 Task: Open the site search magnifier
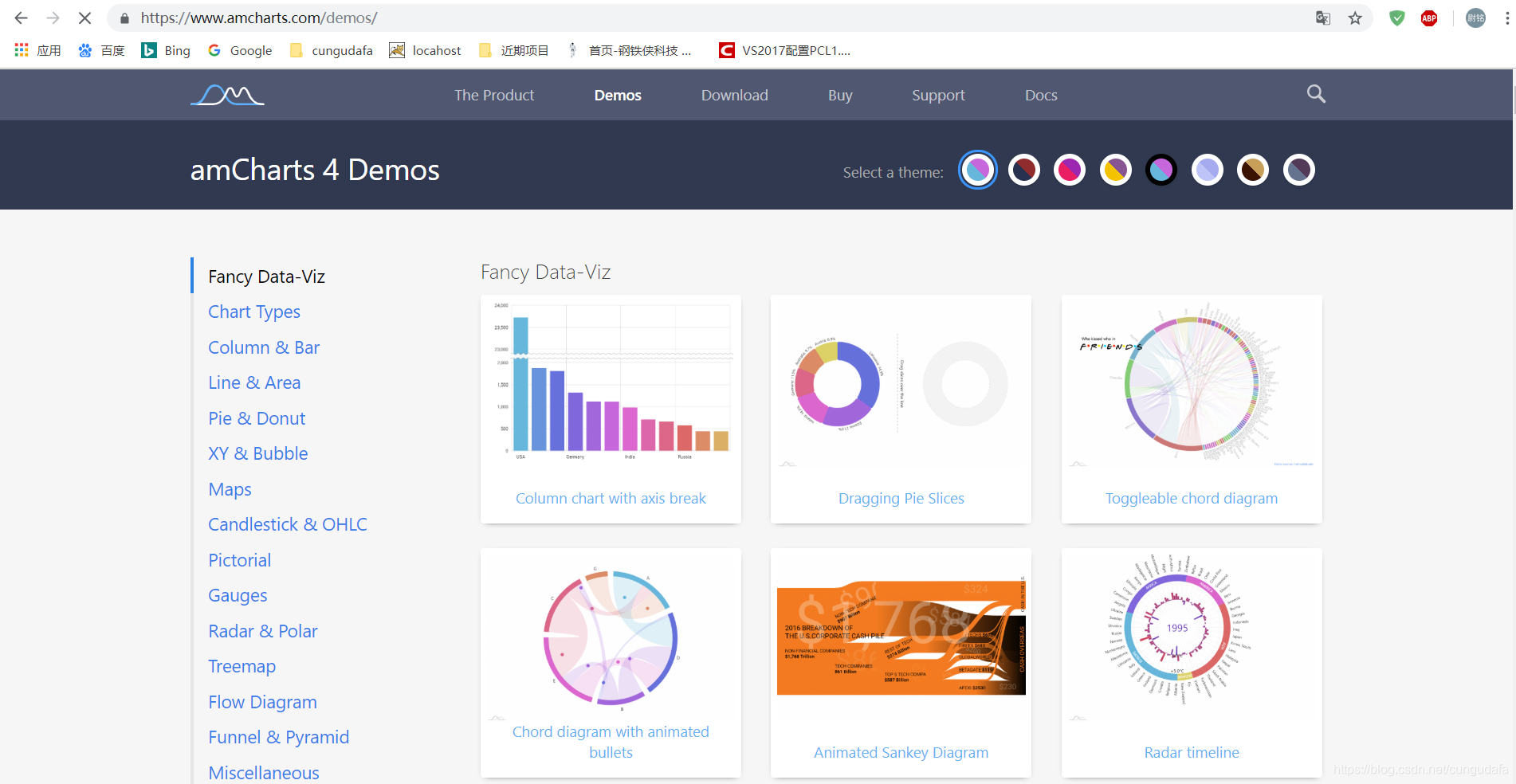point(1316,94)
